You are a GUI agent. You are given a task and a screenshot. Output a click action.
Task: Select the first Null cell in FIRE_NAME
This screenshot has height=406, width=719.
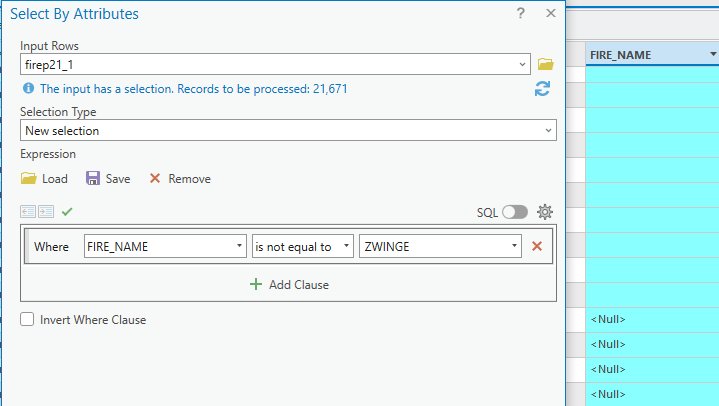pyautogui.click(x=652, y=319)
